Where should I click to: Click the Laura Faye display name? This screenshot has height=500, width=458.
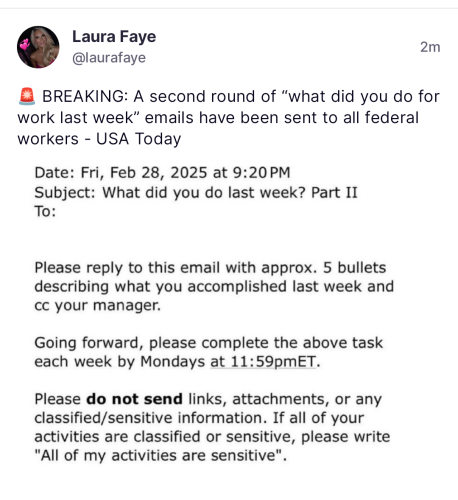click(x=114, y=37)
